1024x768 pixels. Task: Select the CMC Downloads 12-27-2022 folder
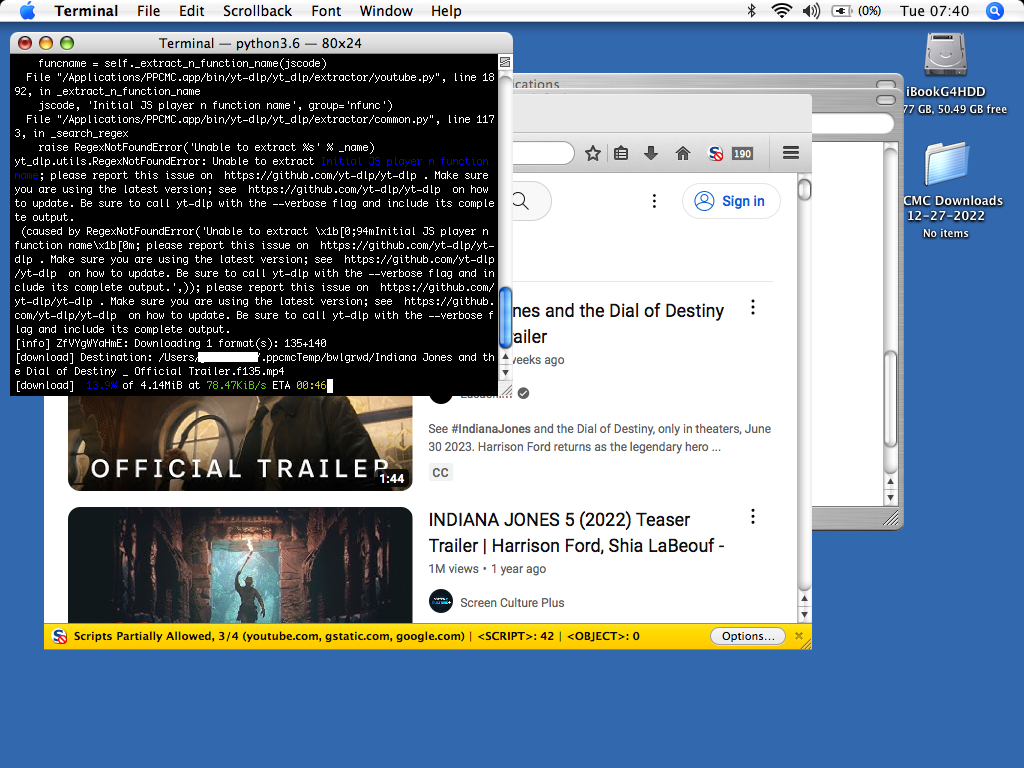(946, 165)
